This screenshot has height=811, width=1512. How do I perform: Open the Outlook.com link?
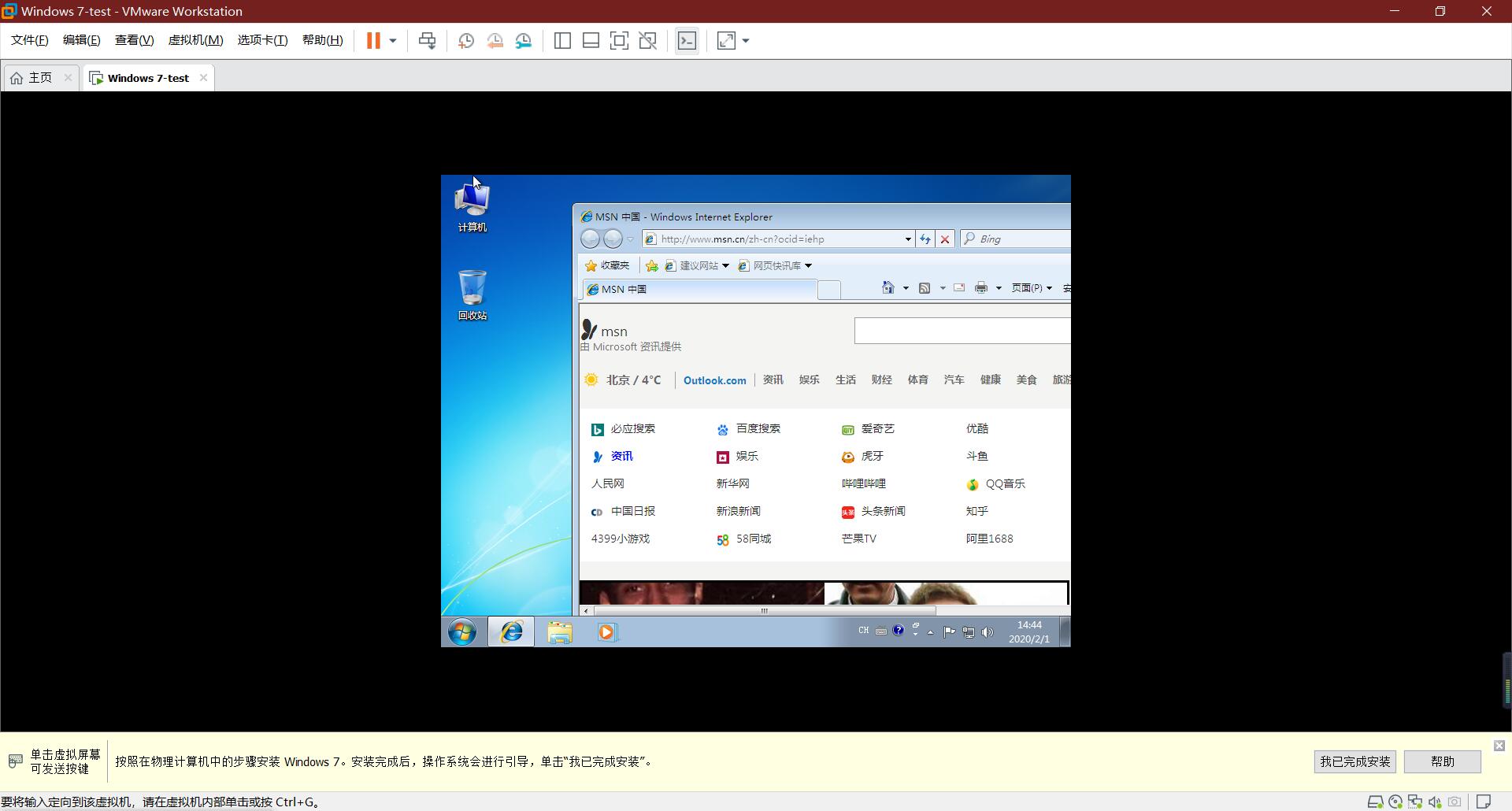[x=714, y=380]
